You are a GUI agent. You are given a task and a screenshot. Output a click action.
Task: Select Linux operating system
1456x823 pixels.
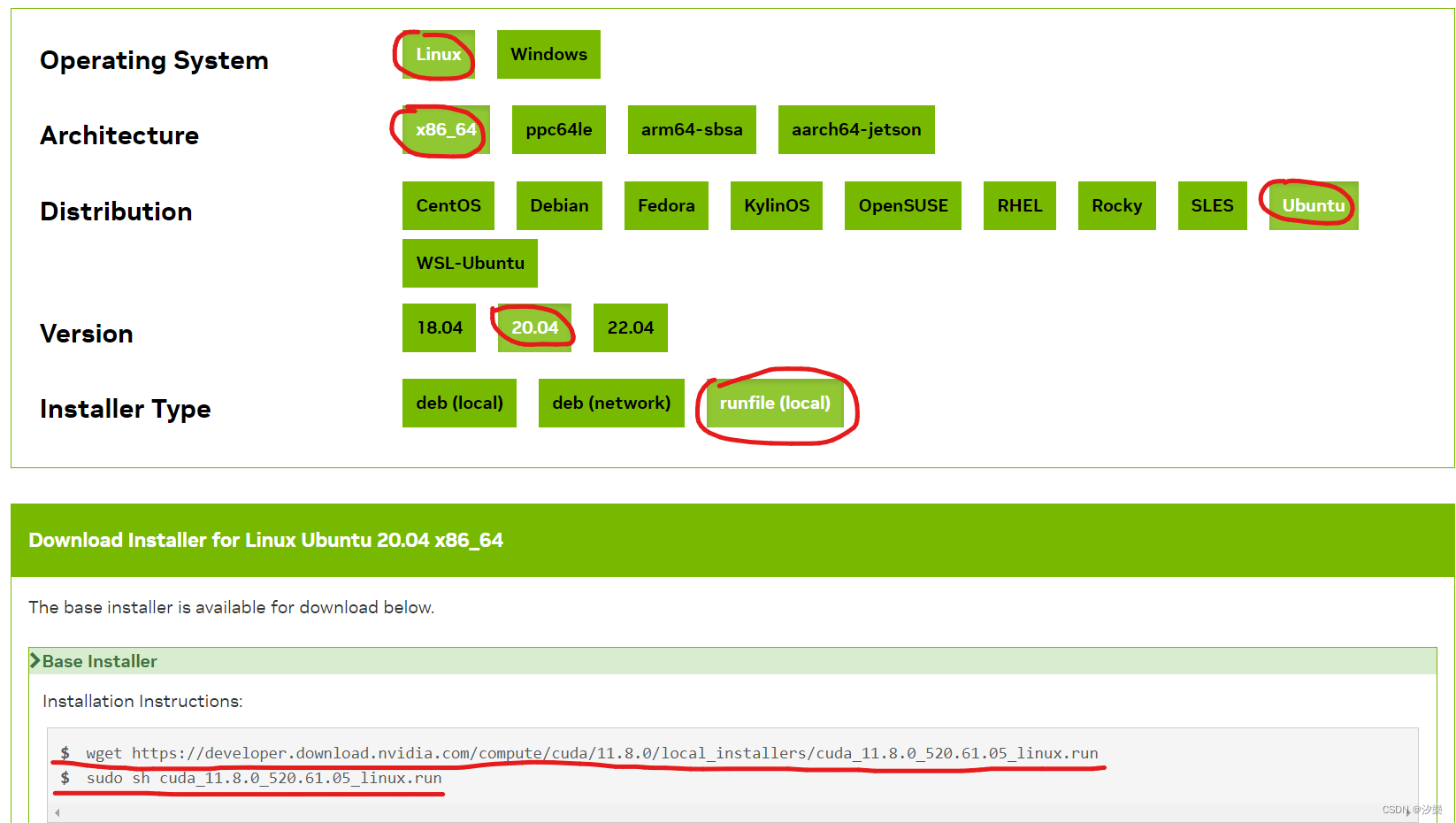click(x=439, y=54)
